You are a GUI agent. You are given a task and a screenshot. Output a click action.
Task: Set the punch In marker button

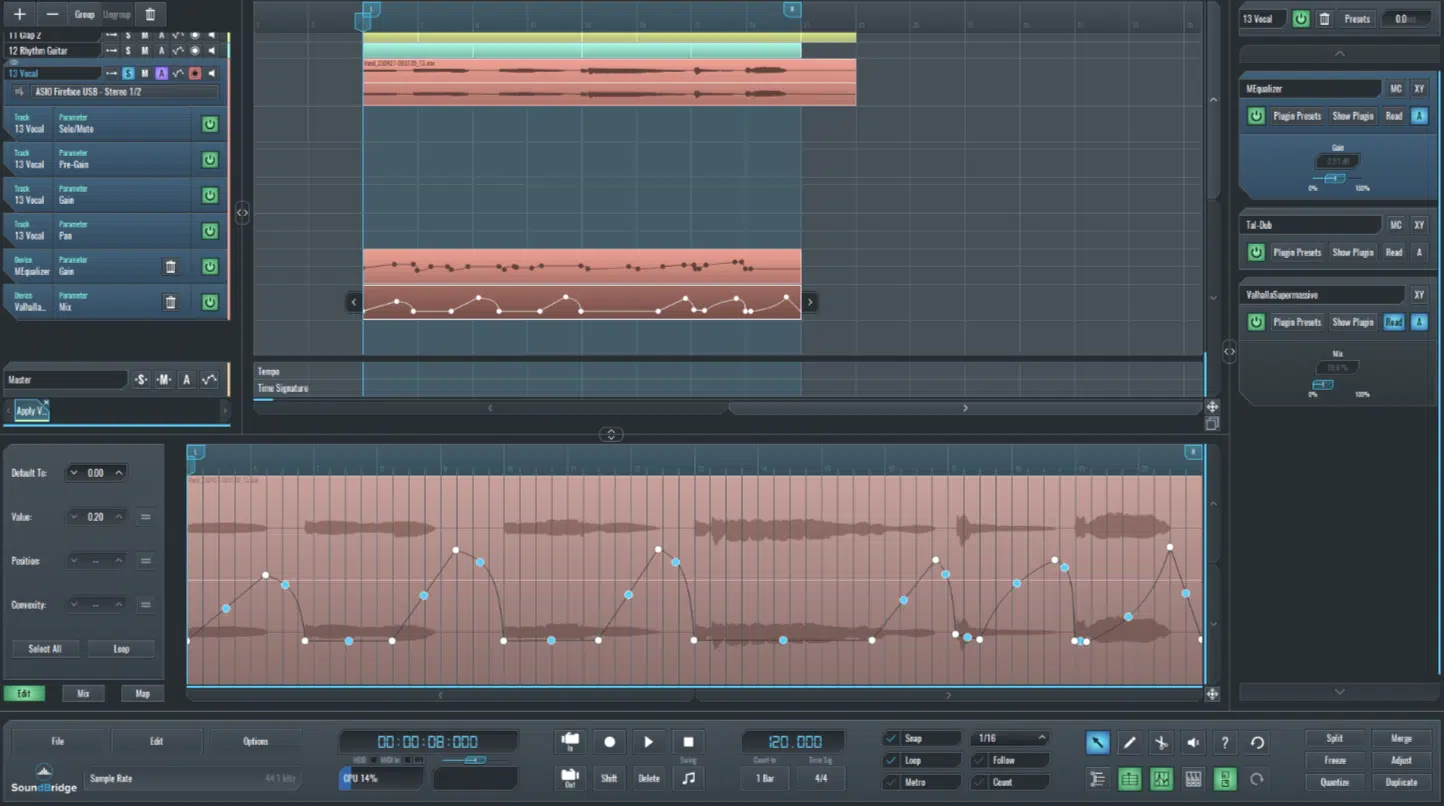570,742
